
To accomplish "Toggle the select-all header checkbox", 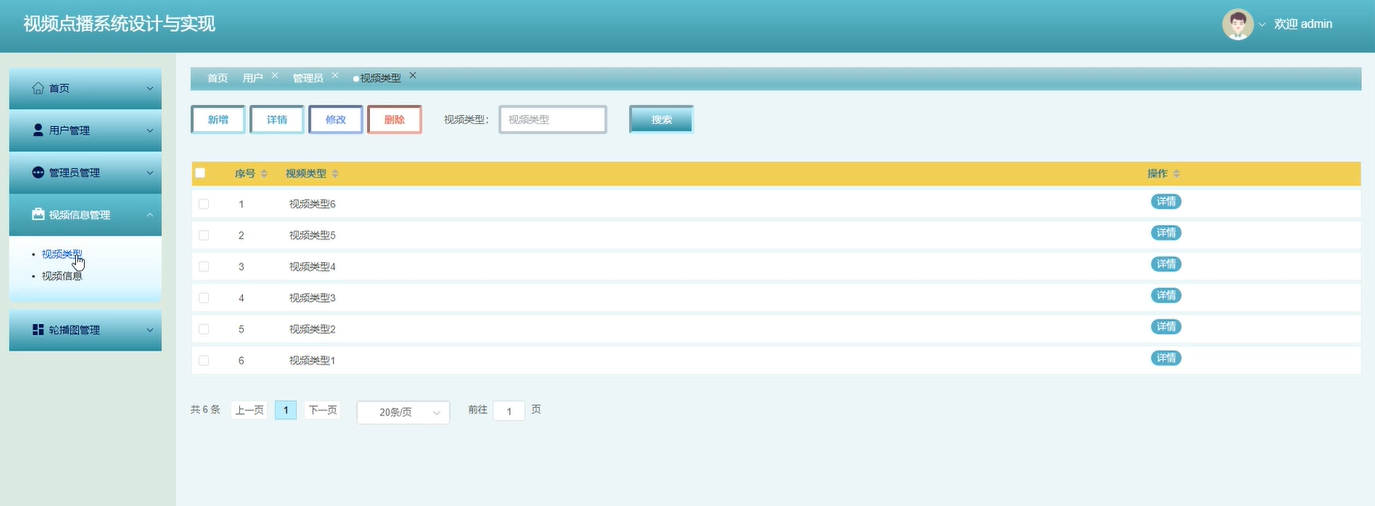I will [200, 173].
